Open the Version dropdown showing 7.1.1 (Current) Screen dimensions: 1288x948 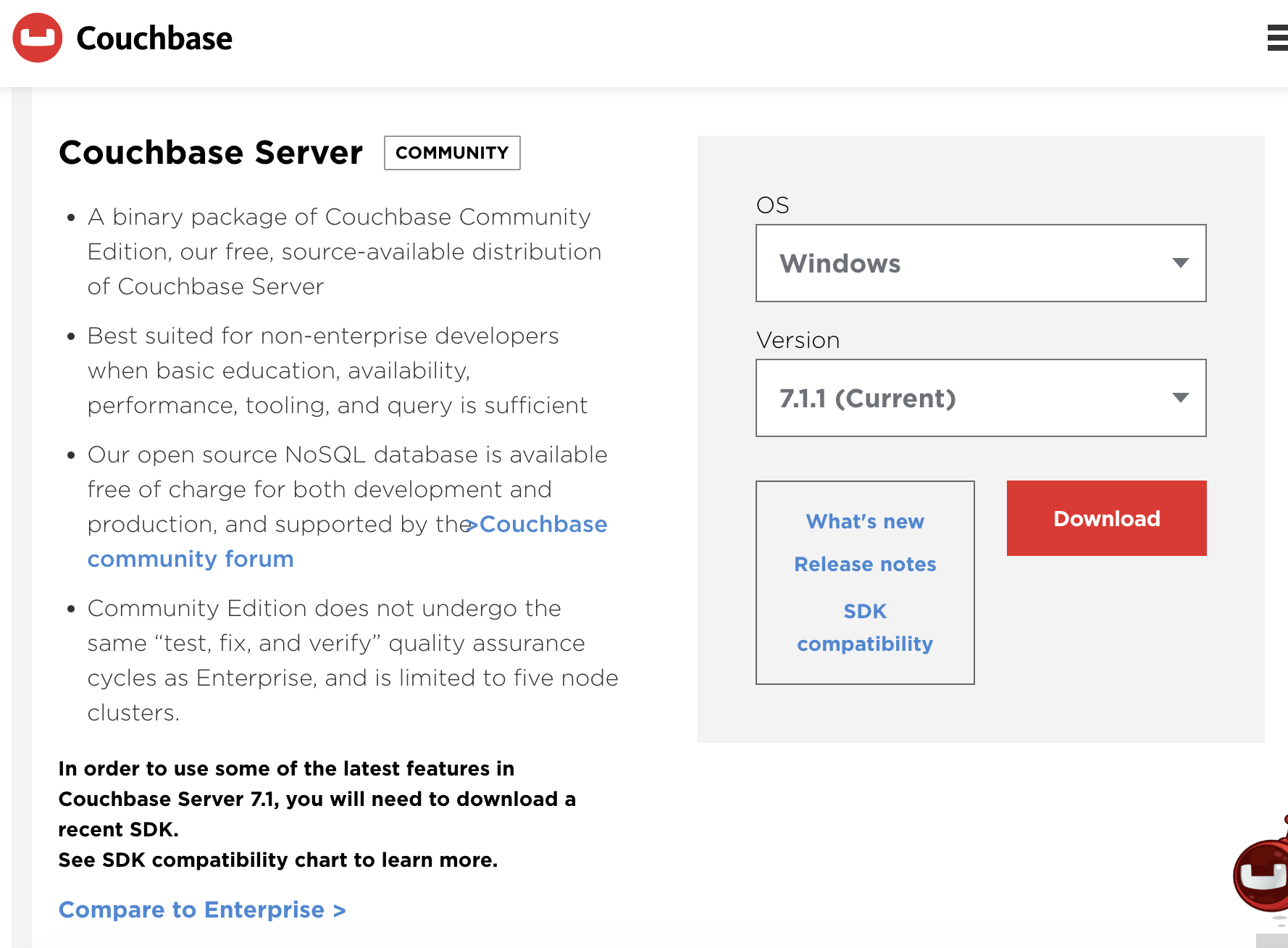click(981, 398)
